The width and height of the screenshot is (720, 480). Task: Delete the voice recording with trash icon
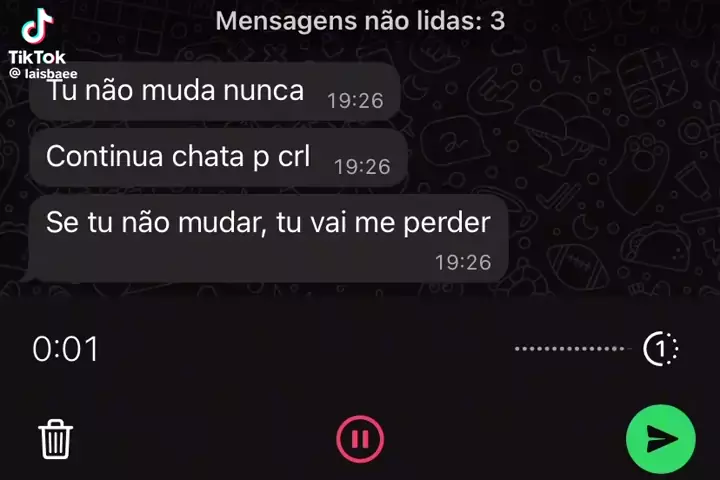coord(56,439)
